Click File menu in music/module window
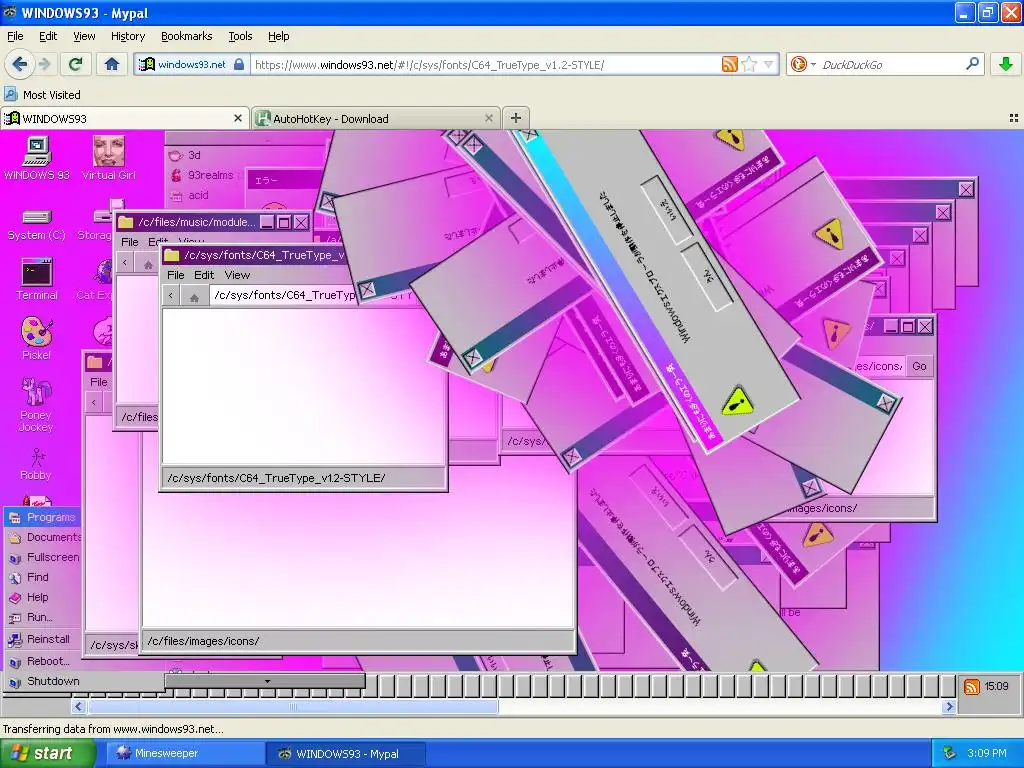This screenshot has width=1024, height=768. pyautogui.click(x=130, y=242)
